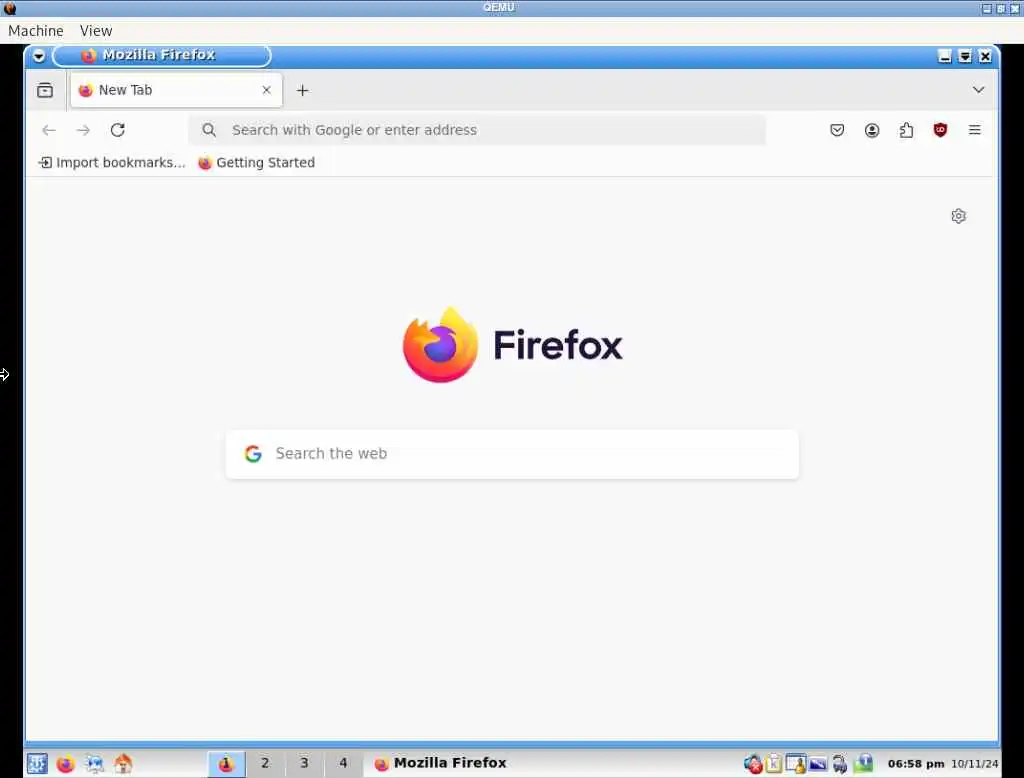Click the display monitor tray icon
This screenshot has width=1024, height=778.
pyautogui.click(x=818, y=763)
